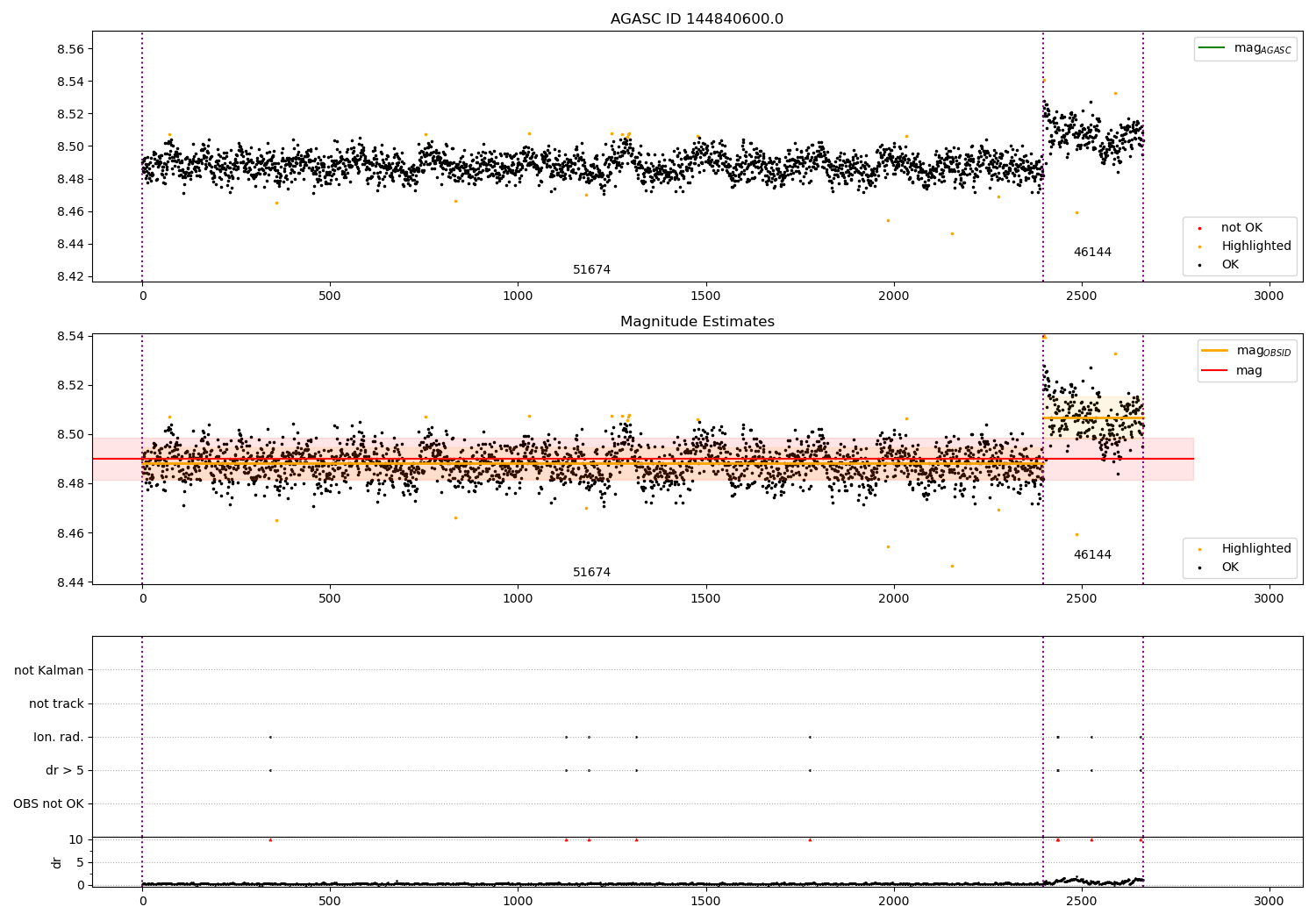Click the rotated 'dr' axis label
1316x921 pixels.
(x=57, y=862)
